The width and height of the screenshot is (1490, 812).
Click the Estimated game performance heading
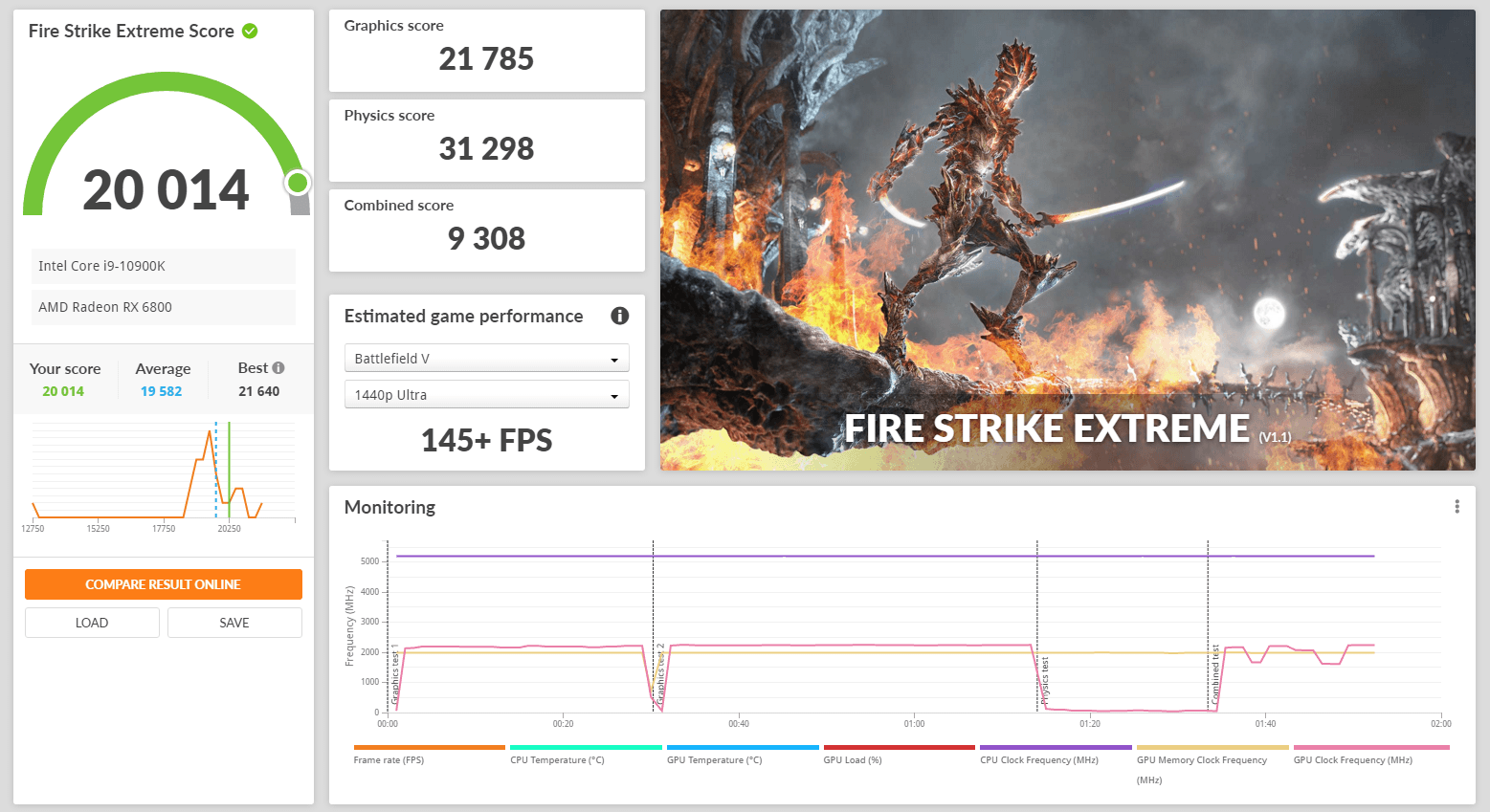pos(463,316)
